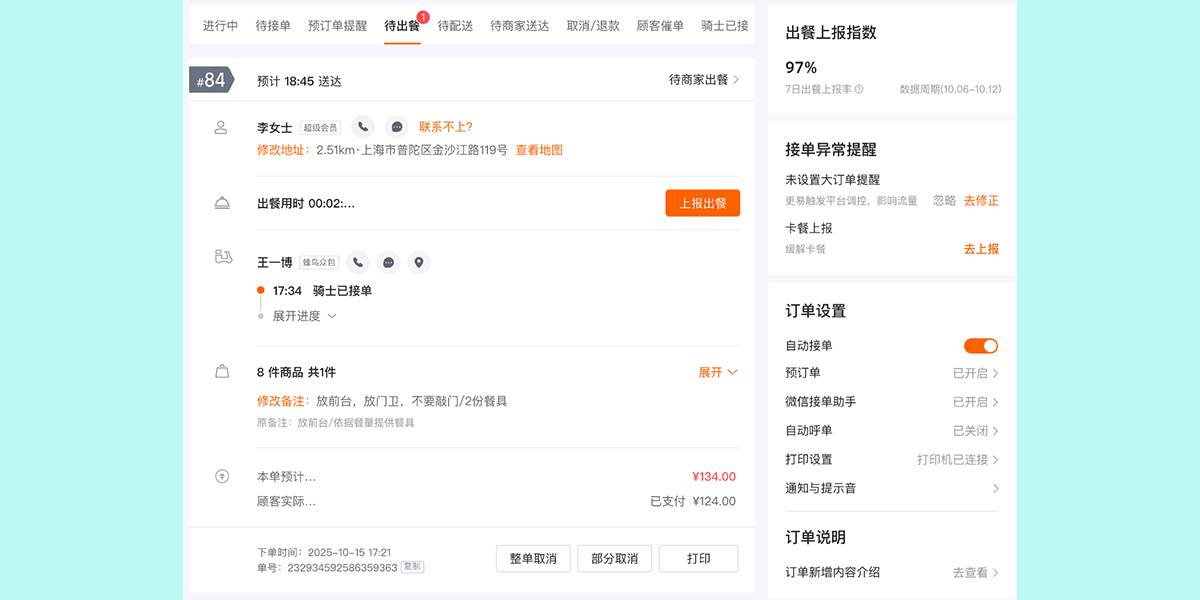
Task: Copy order number with 复制 icon
Action: coord(412,567)
